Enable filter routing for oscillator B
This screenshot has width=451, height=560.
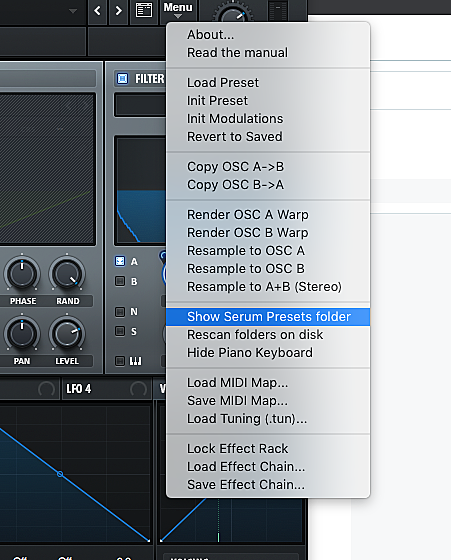pyautogui.click(x=120, y=281)
